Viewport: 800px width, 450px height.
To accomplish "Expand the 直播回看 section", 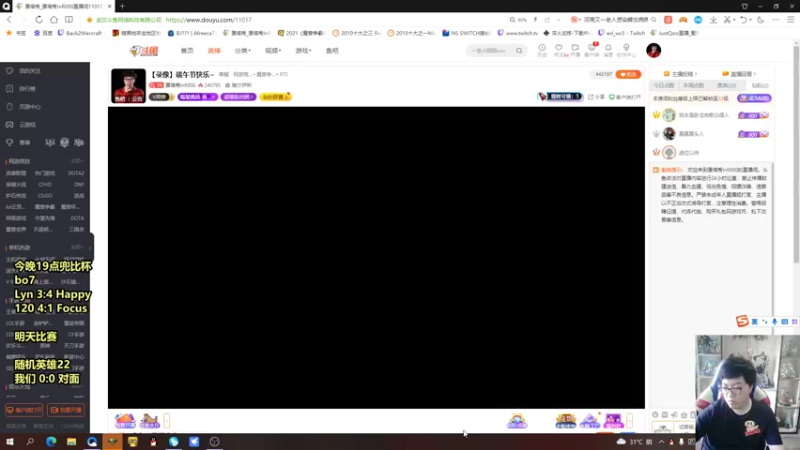I will coord(739,74).
